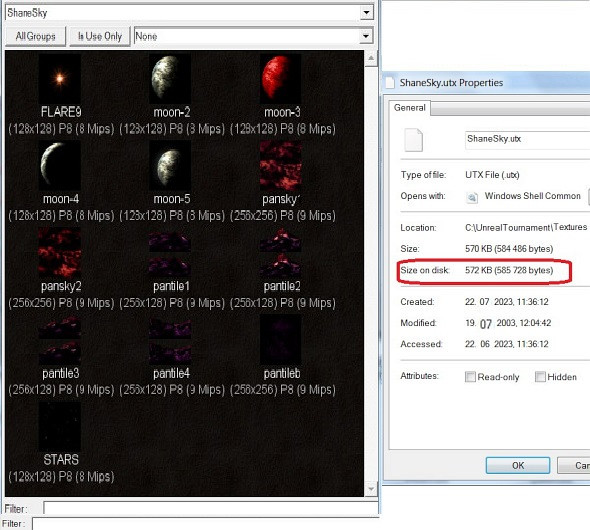Click the ShaneSky.utx filename field
The width and height of the screenshot is (590, 530).
point(528,140)
